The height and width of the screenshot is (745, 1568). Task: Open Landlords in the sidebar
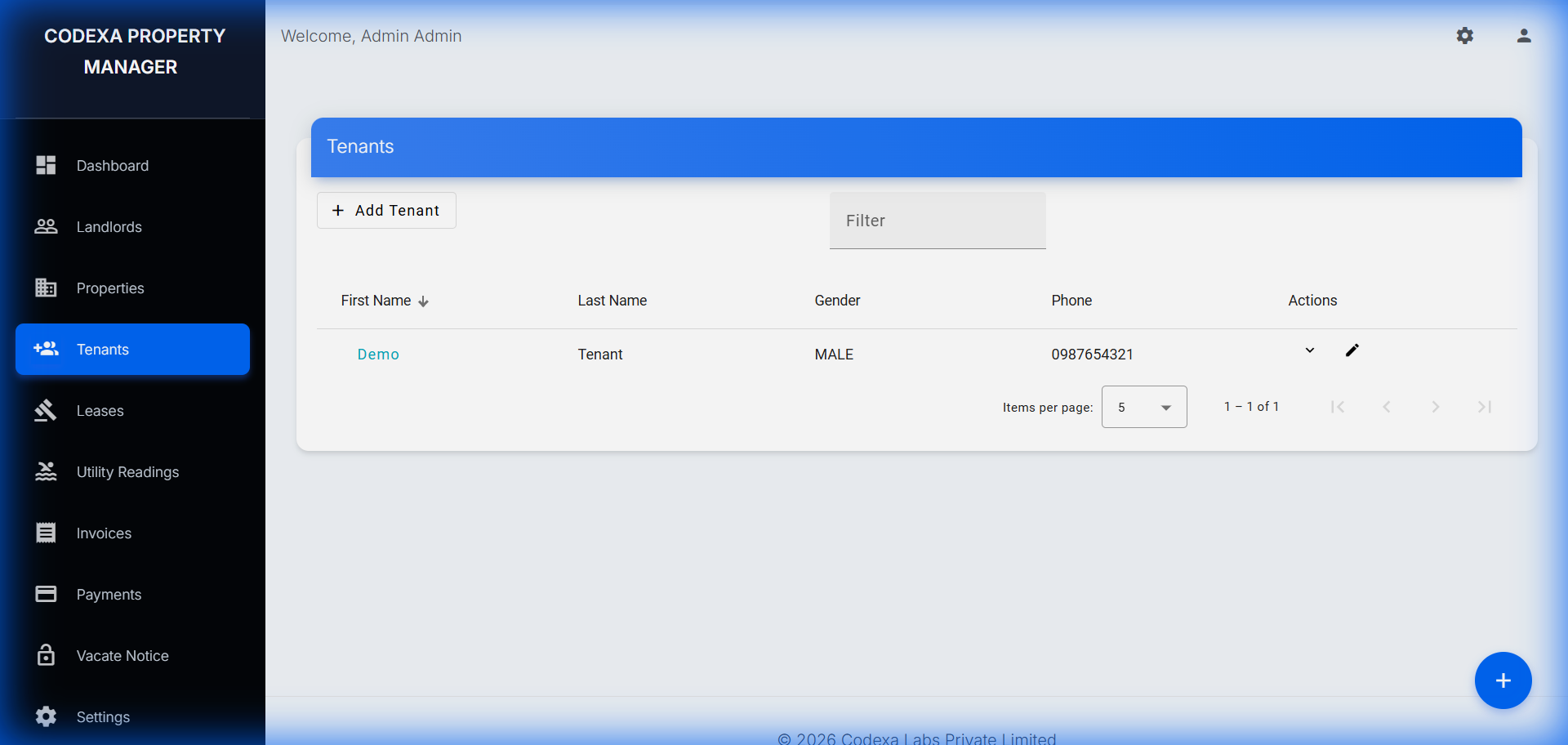tap(109, 227)
